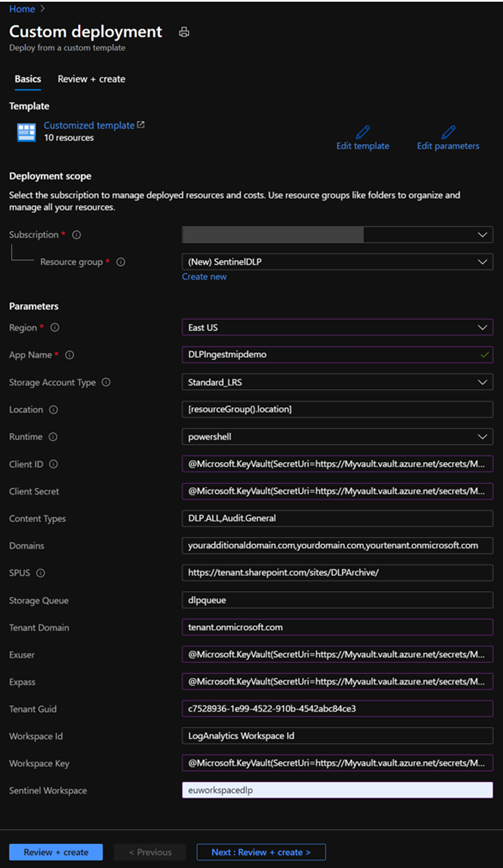Click the info icon next to Storage Account Type
Image resolution: width=503 pixels, height=868 pixels.
click(106, 383)
